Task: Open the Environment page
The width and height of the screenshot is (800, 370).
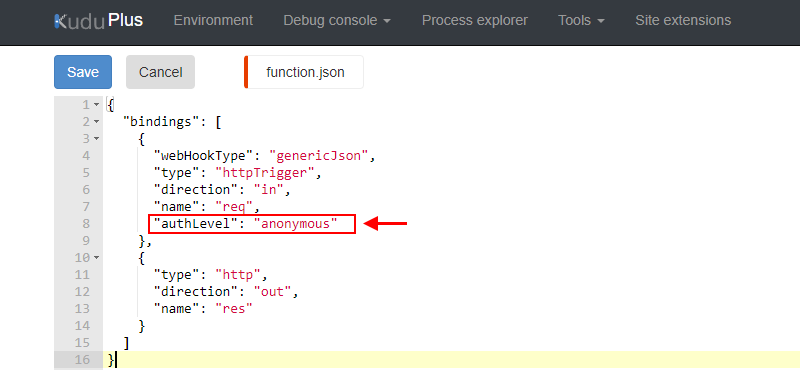Action: tap(213, 20)
